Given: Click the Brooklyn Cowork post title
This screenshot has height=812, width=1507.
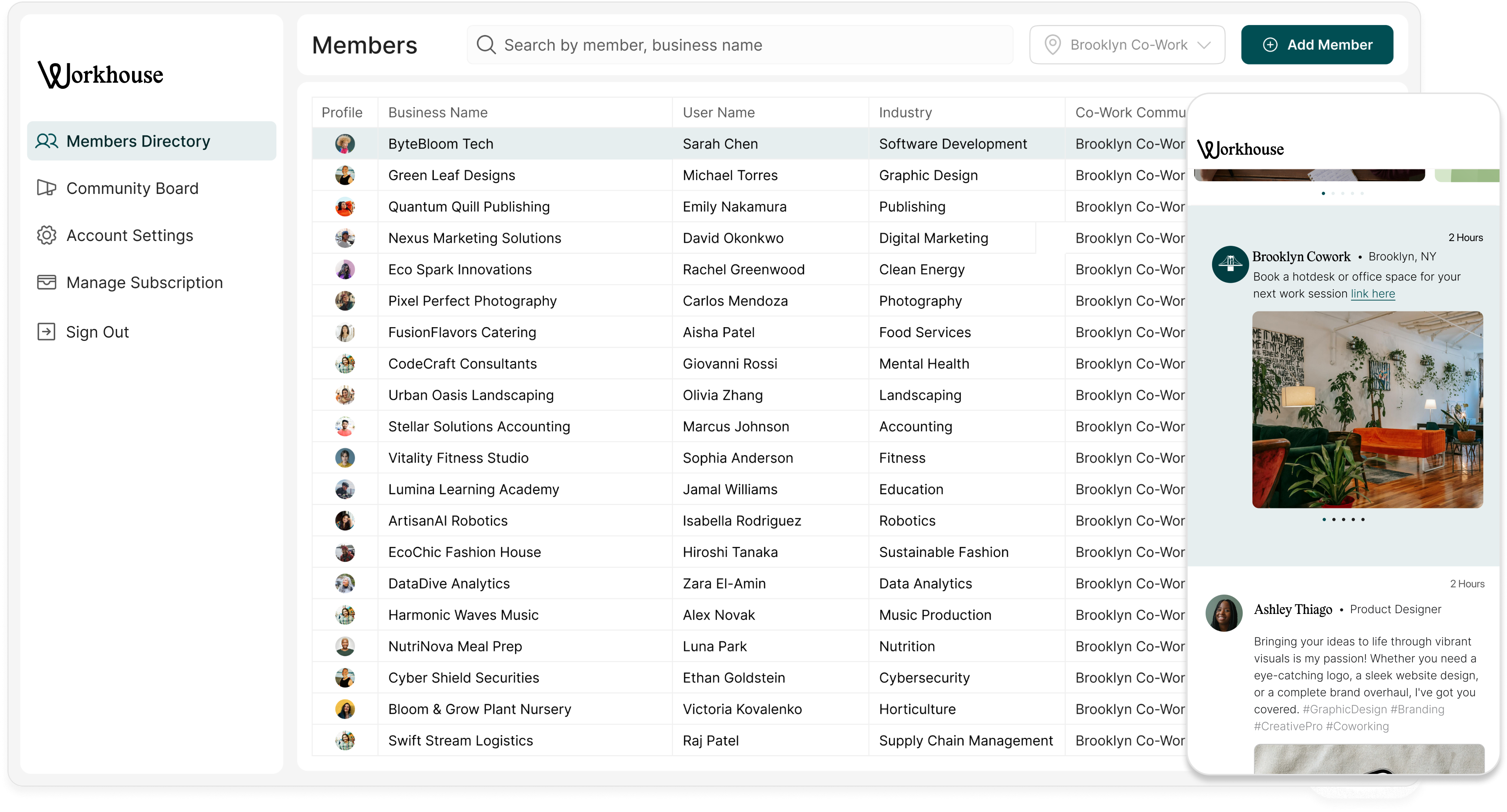Looking at the screenshot, I should pos(1301,256).
